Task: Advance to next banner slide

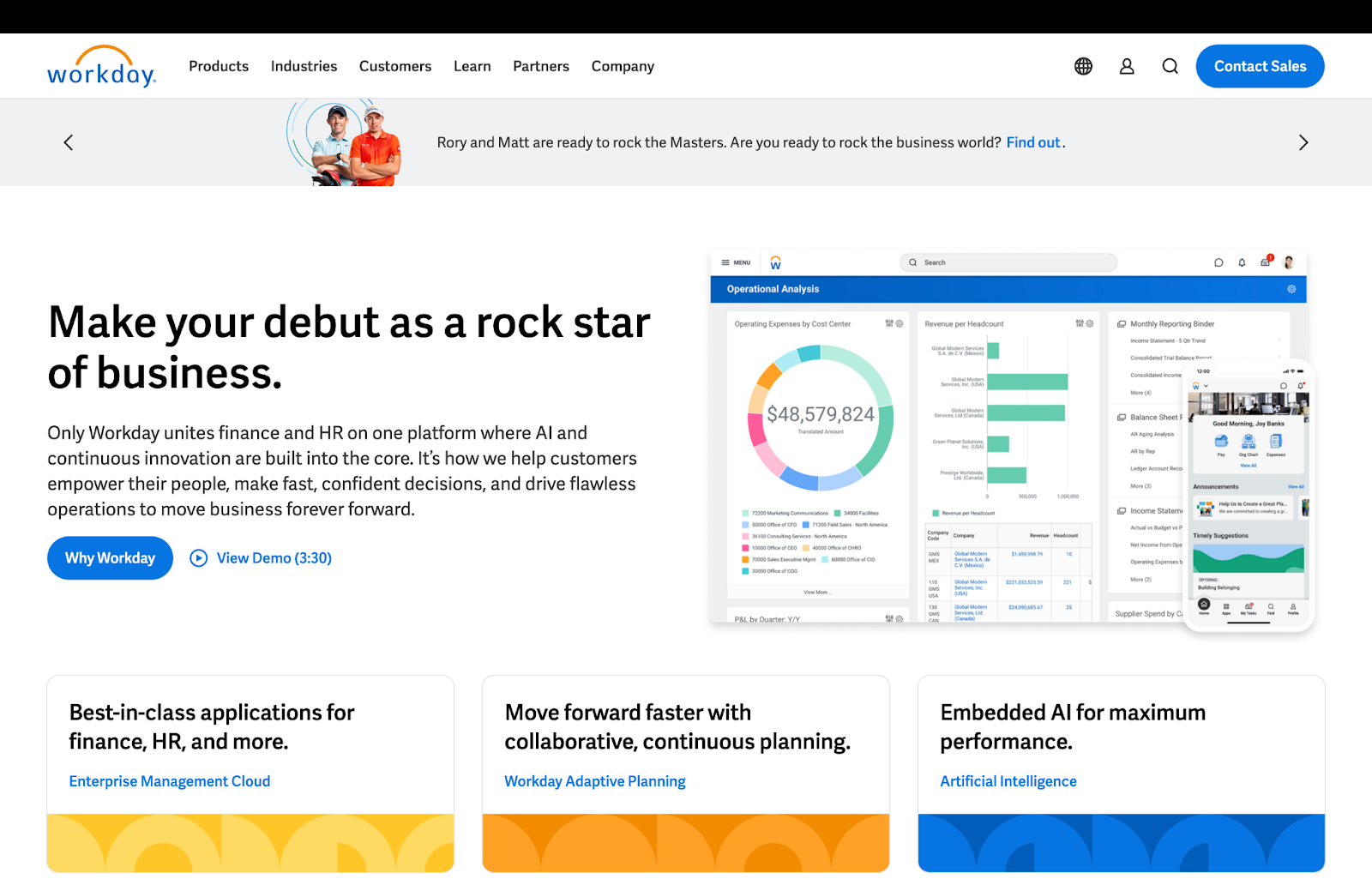Action: point(1303,142)
